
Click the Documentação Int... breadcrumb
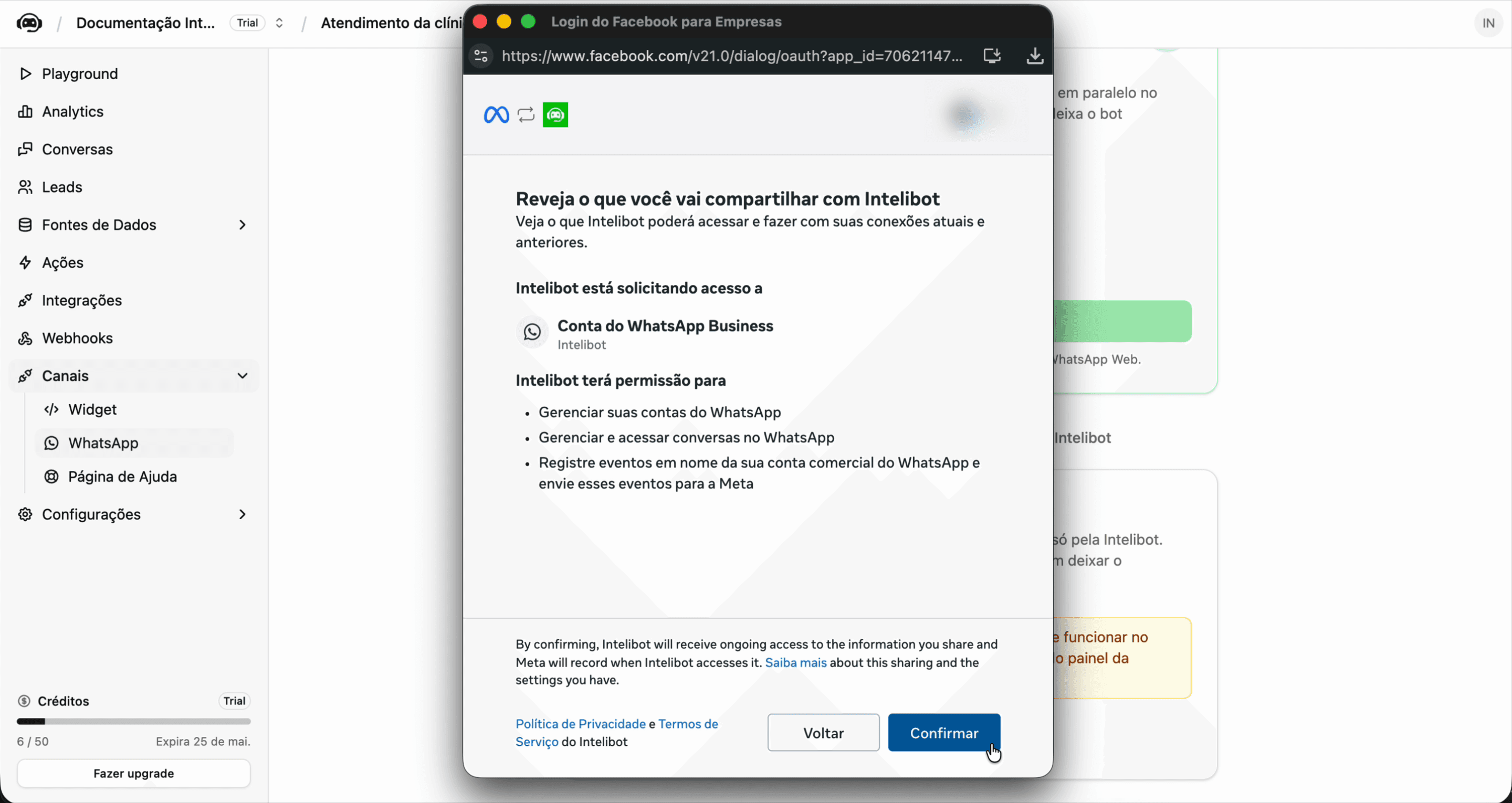click(x=145, y=23)
